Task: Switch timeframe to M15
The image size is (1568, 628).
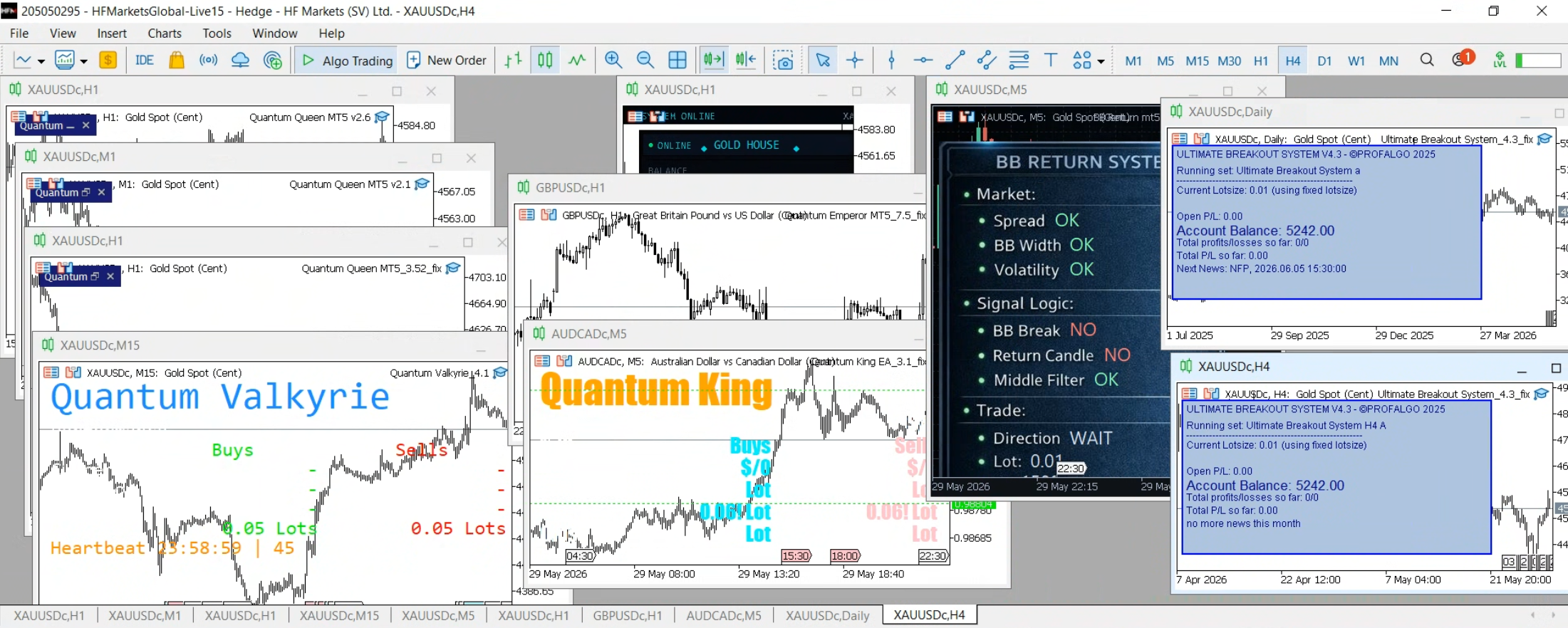Action: click(x=1197, y=61)
